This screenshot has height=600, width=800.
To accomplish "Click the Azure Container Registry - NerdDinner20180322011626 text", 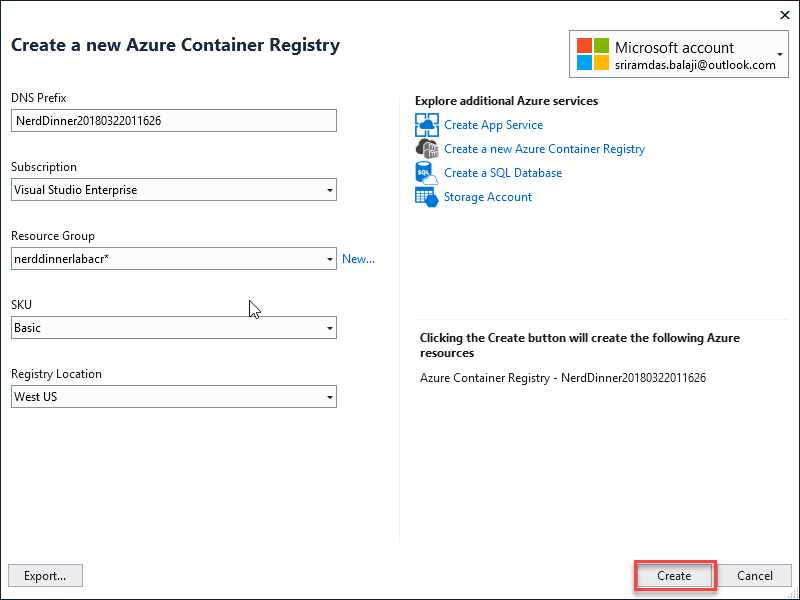I will coord(563,378).
